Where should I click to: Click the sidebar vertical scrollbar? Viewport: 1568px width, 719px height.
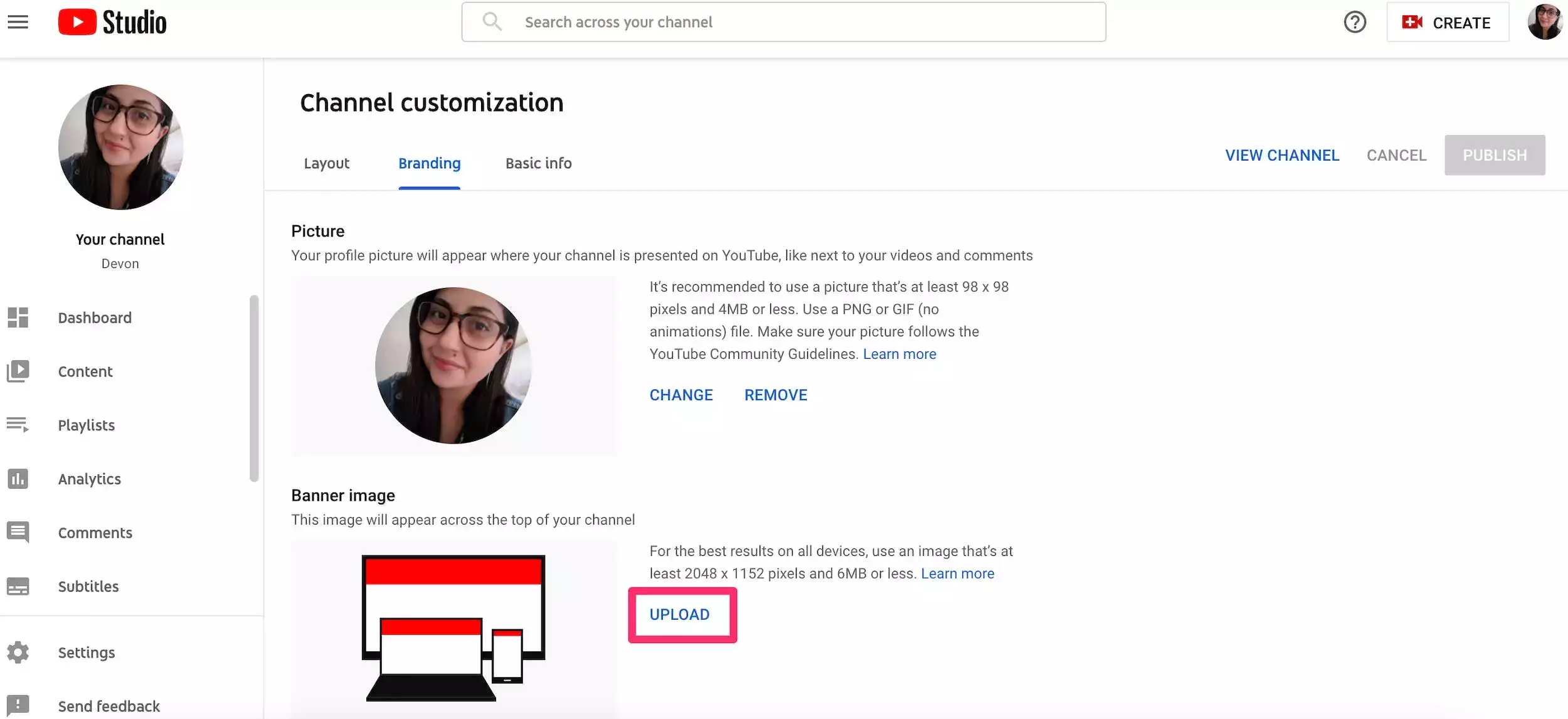254,388
